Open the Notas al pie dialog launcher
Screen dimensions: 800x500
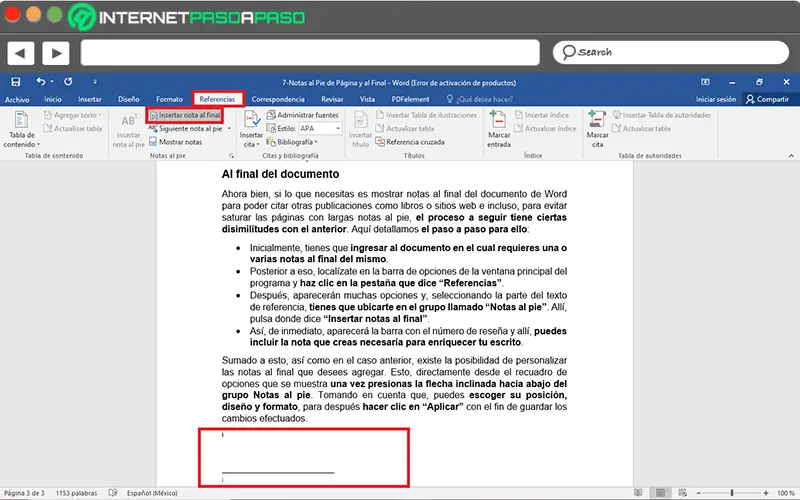point(231,156)
